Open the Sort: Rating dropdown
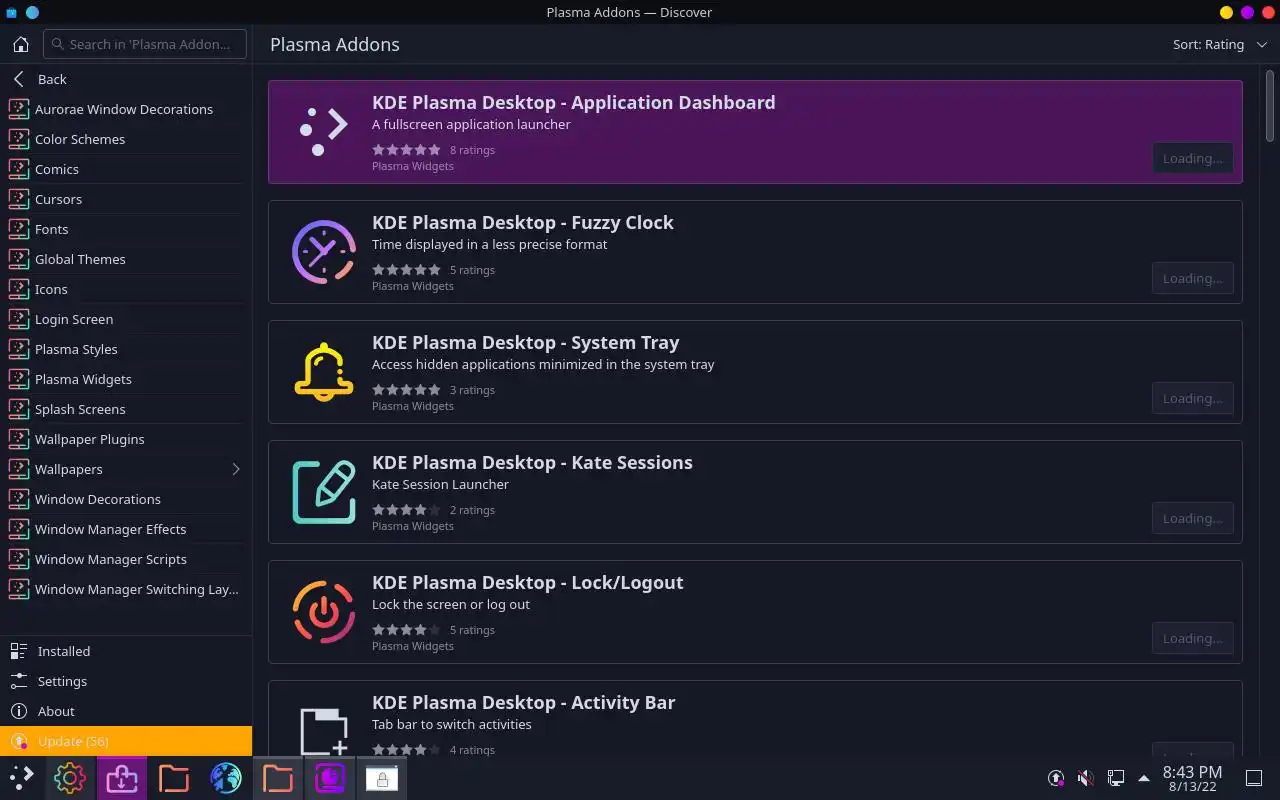Screen dimensions: 1280x800 coord(1220,44)
